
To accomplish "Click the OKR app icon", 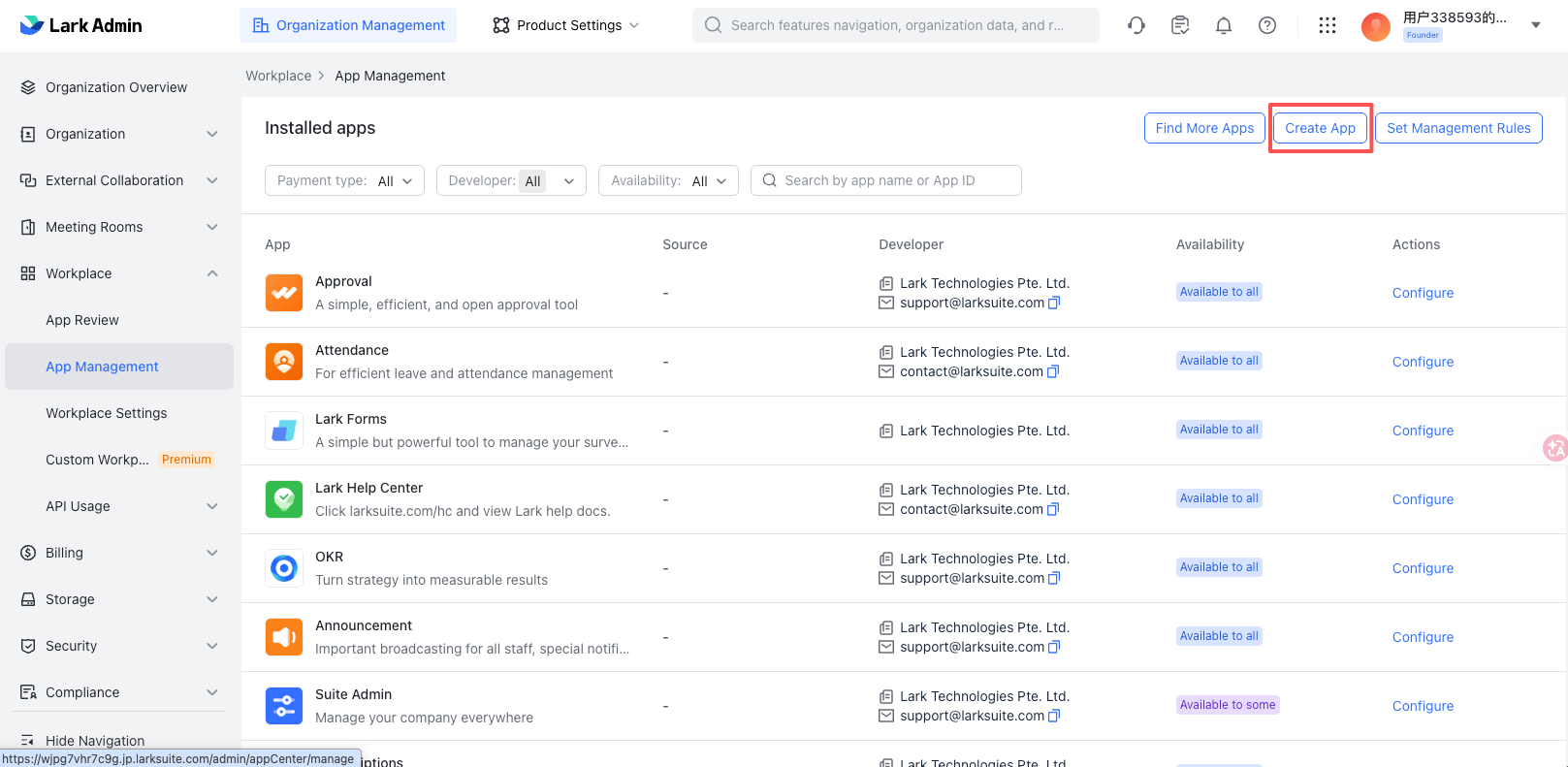I will [x=284, y=568].
